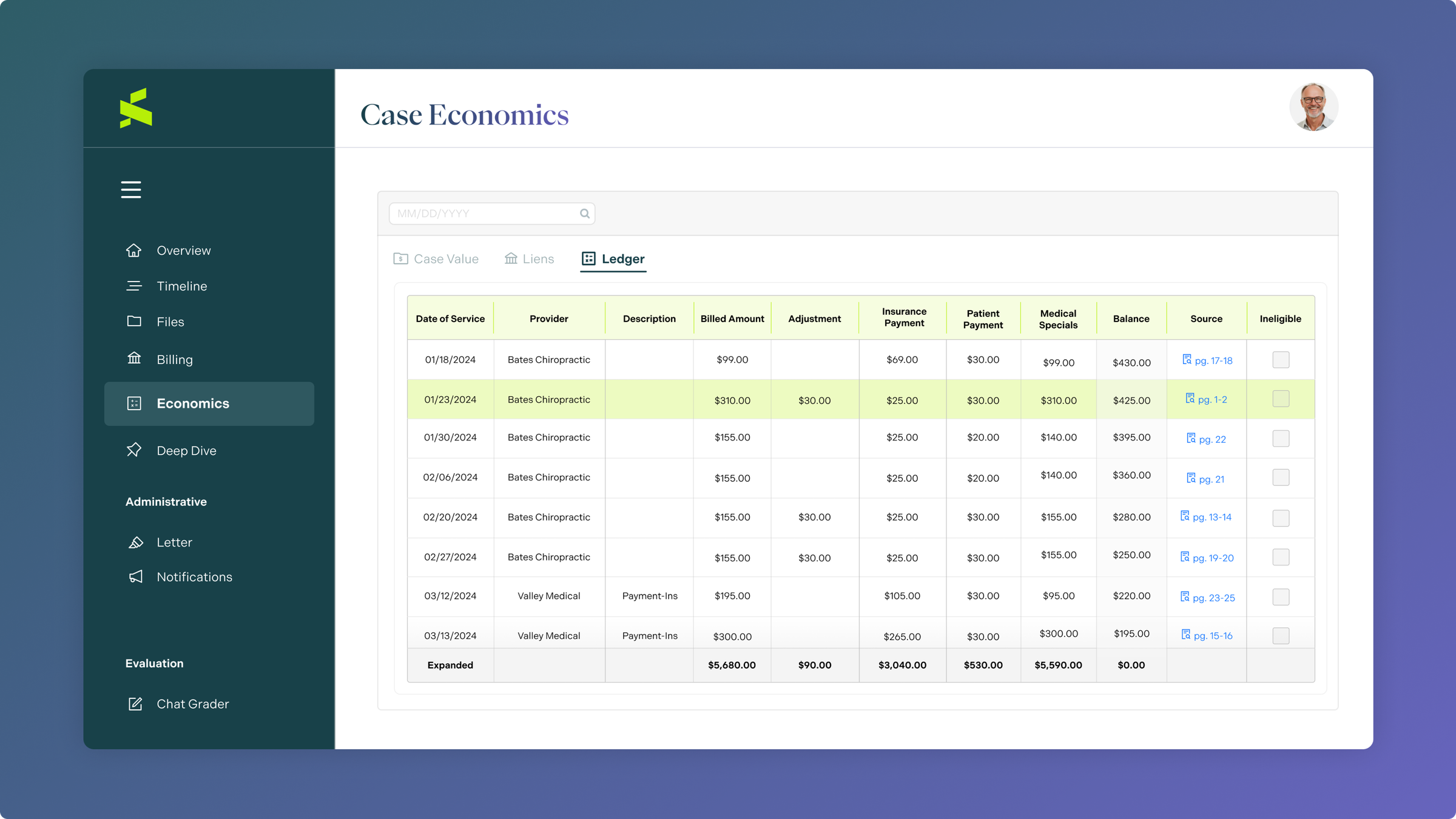1456x819 pixels.
Task: Select the Ledger tab
Action: (x=613, y=258)
